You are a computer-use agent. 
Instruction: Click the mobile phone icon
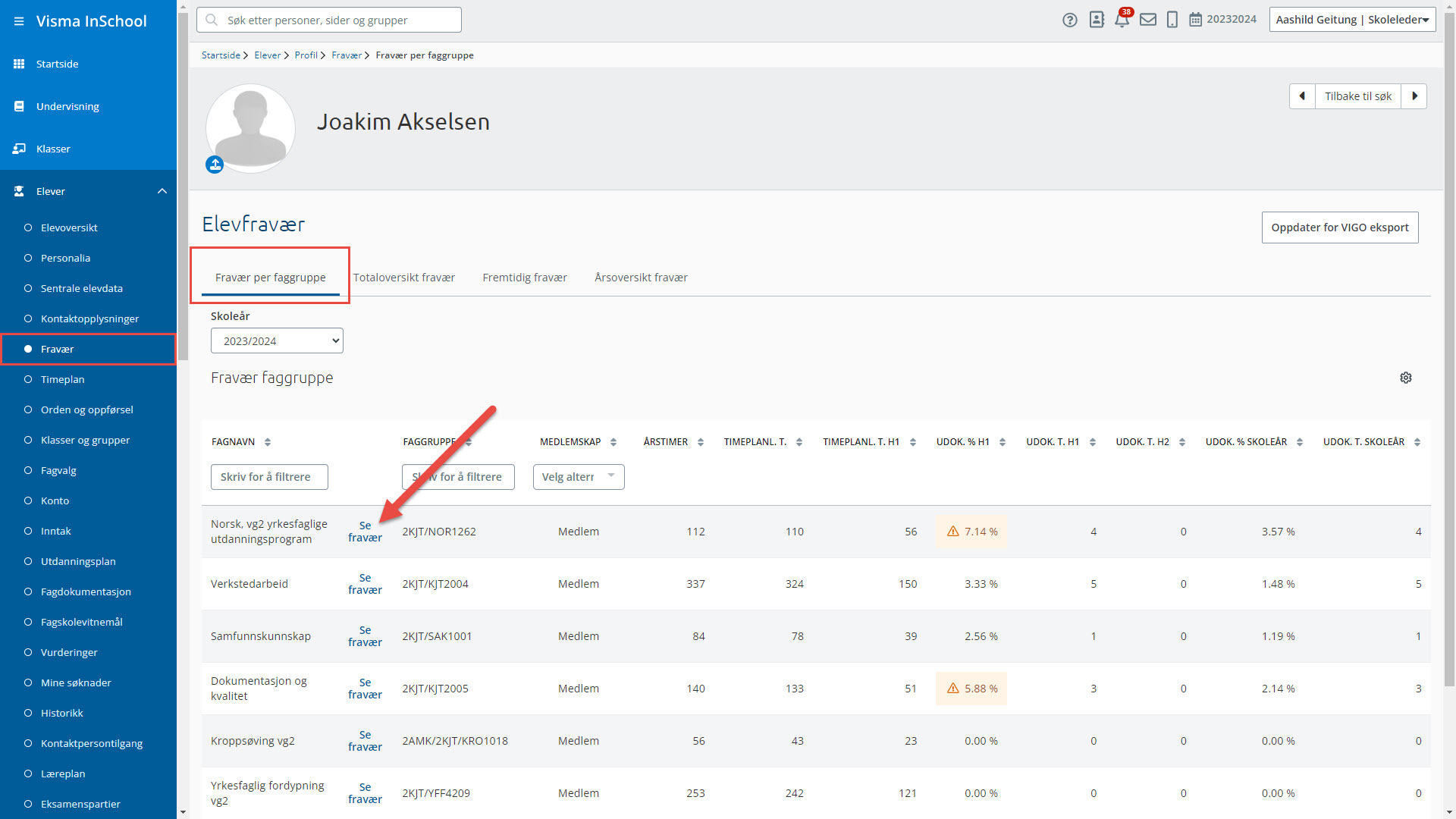(x=1172, y=20)
